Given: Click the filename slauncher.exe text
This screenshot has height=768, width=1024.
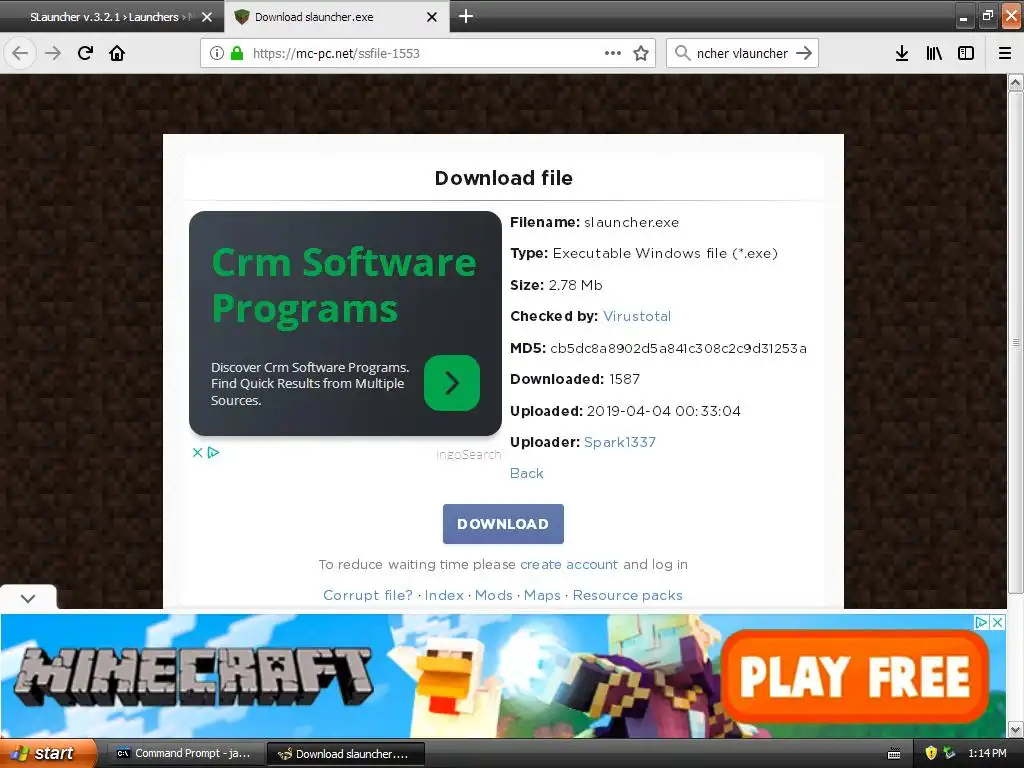Looking at the screenshot, I should 632,222.
